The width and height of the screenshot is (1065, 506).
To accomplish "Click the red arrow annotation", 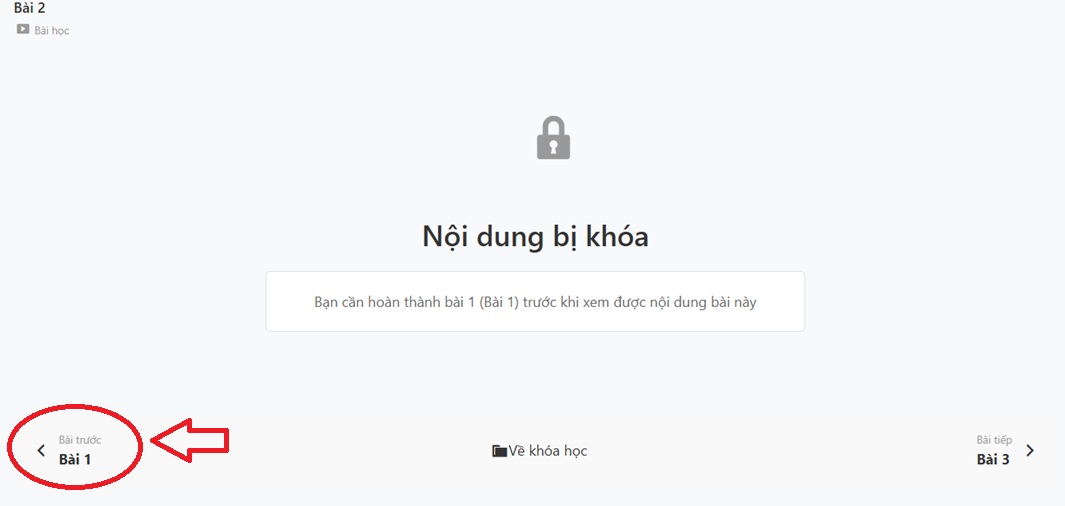I will click(x=189, y=441).
